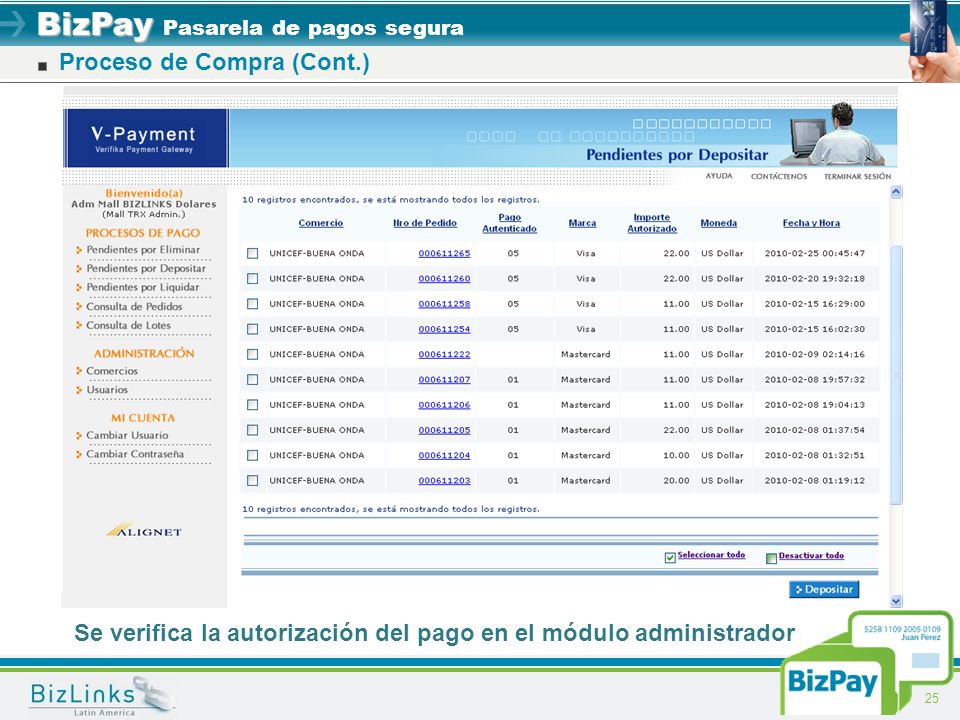960x720 pixels.
Task: Click the orange arrow beside Pendientes por Eliminar
Action: [79, 250]
